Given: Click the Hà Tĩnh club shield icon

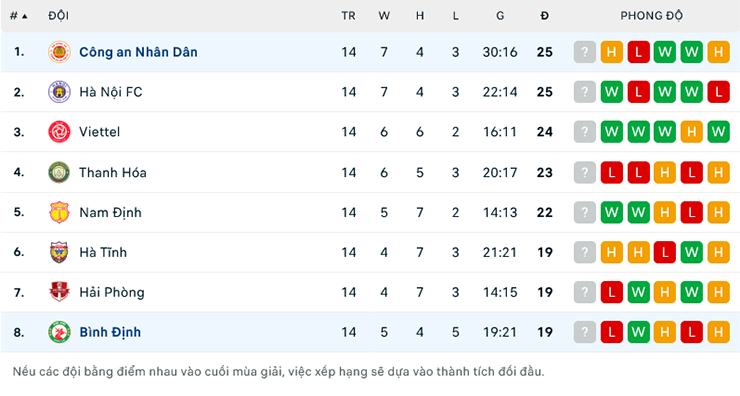Looking at the screenshot, I should click(59, 253).
